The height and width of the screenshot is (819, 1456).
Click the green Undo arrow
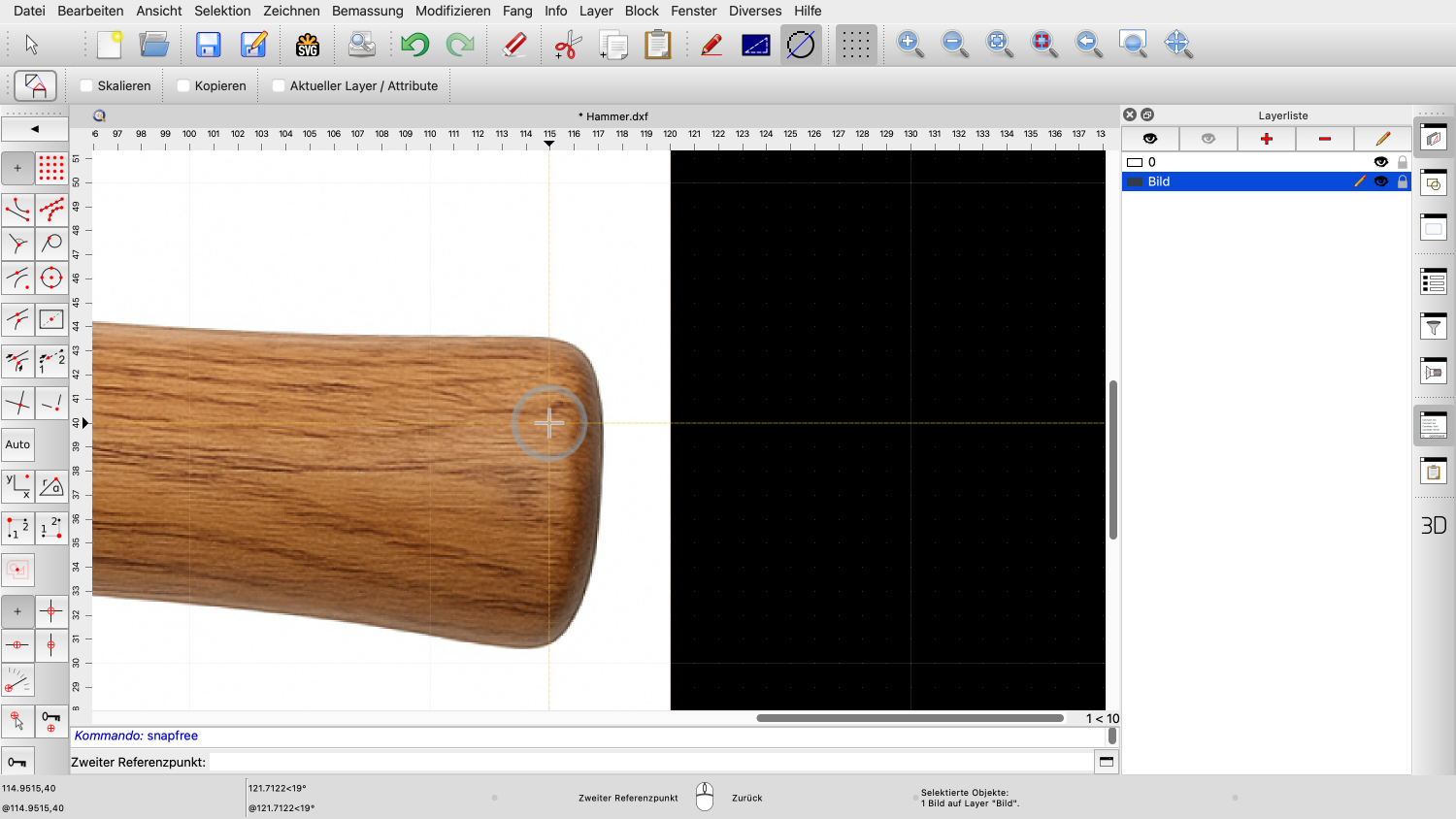pos(414,45)
